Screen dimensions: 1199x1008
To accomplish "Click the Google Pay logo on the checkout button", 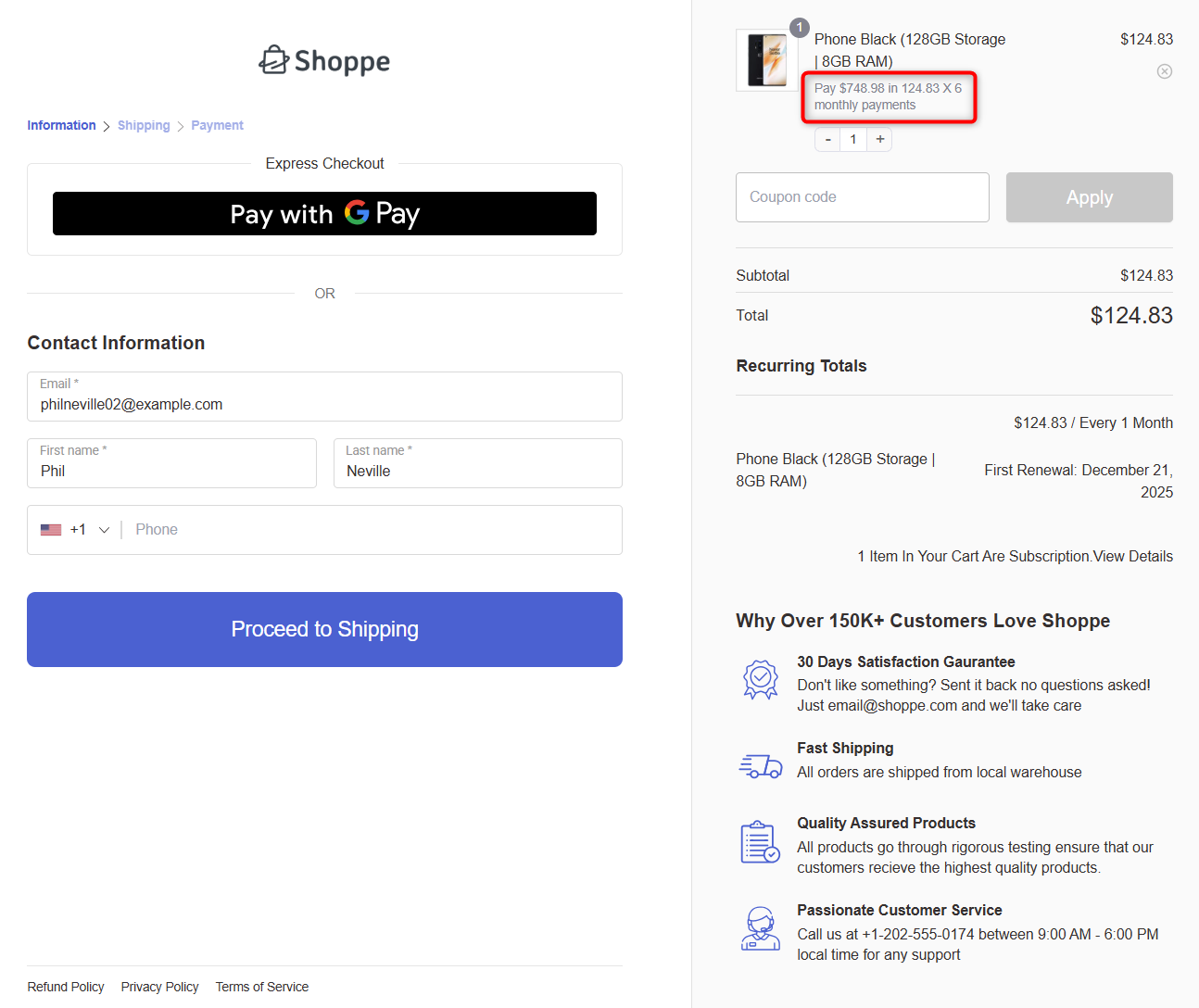I will [360, 214].
